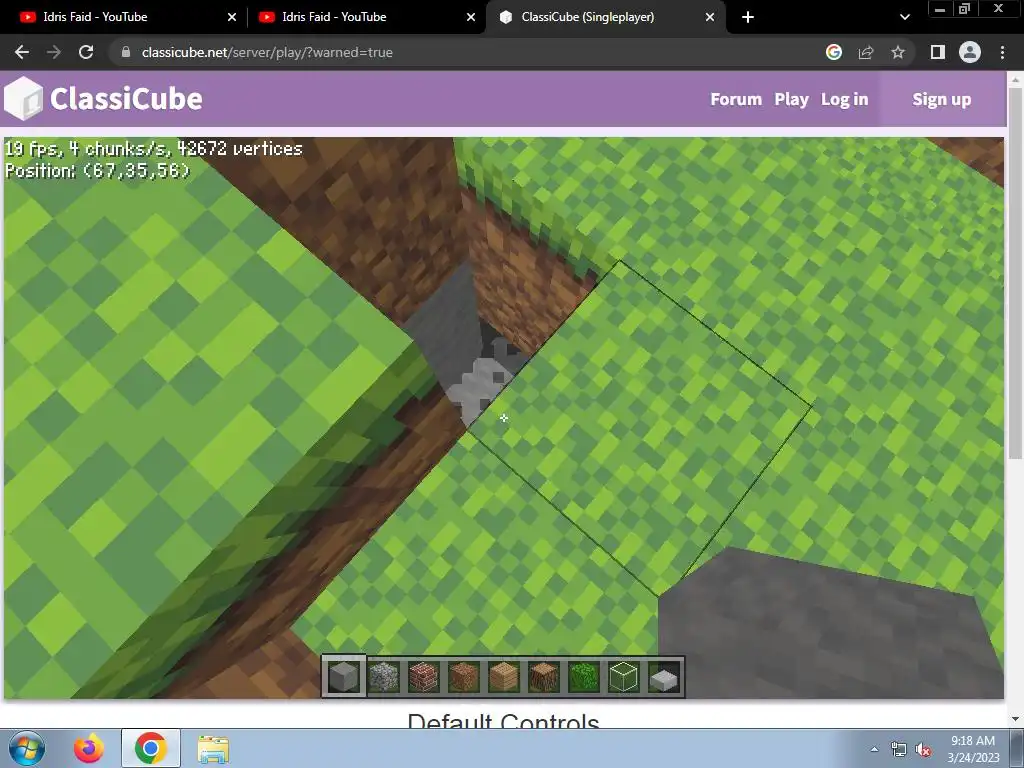The height and width of the screenshot is (768, 1024).
Task: Toggle the browser side panel
Action: point(938,52)
